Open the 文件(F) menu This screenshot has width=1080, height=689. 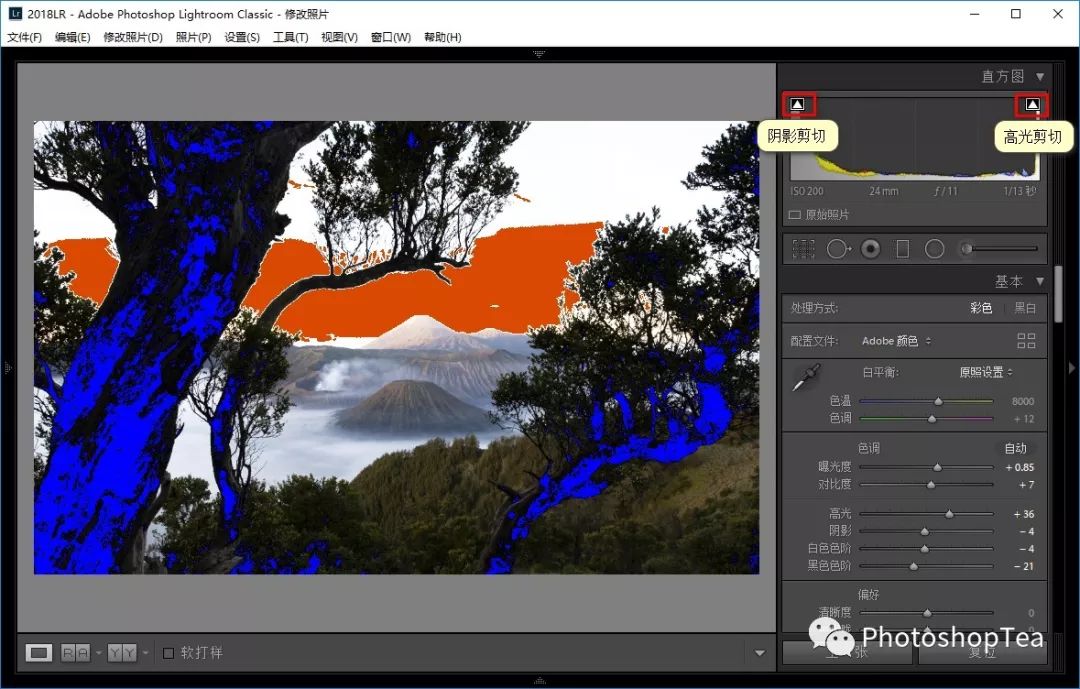(x=25, y=37)
